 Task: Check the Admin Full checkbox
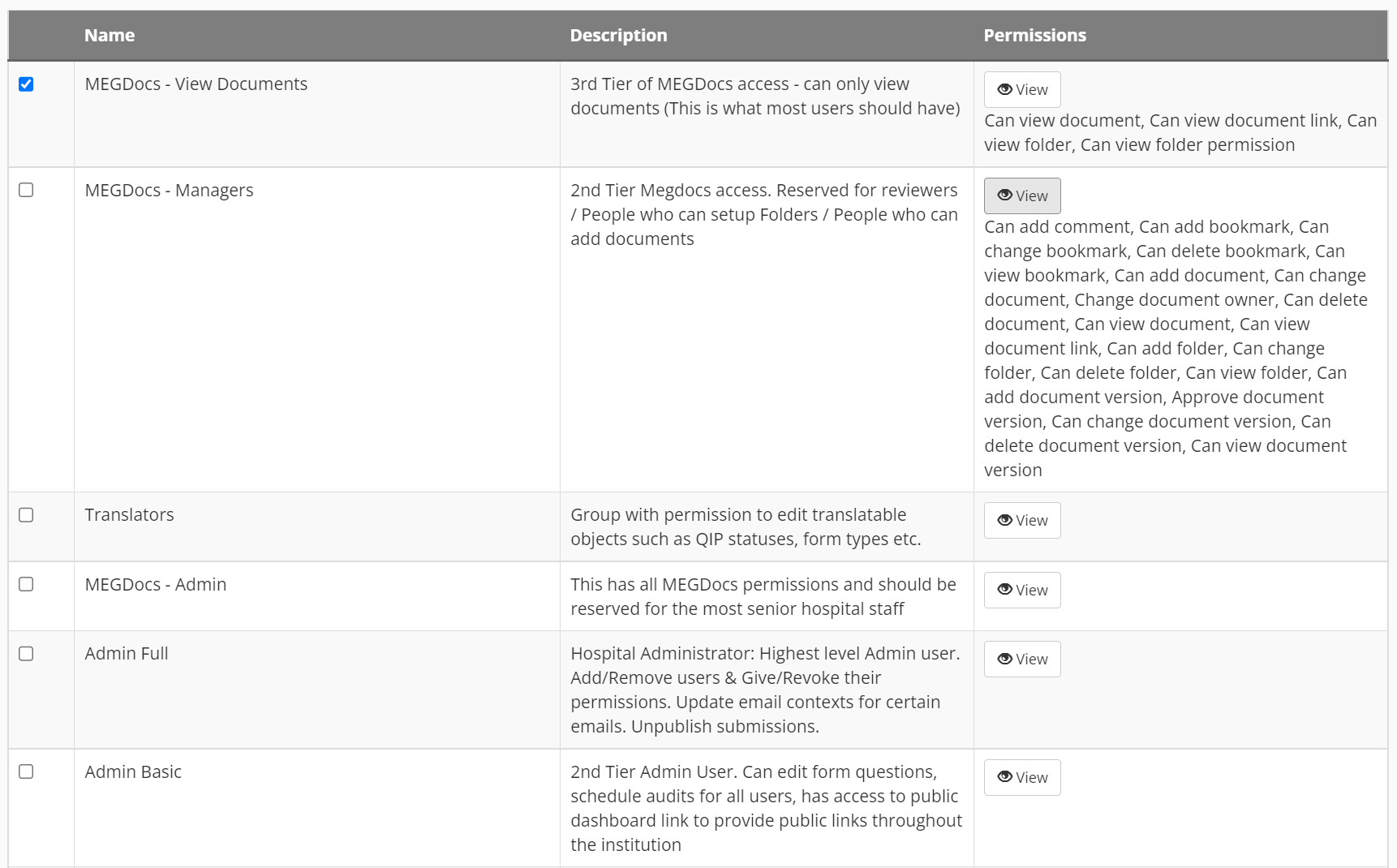(27, 653)
